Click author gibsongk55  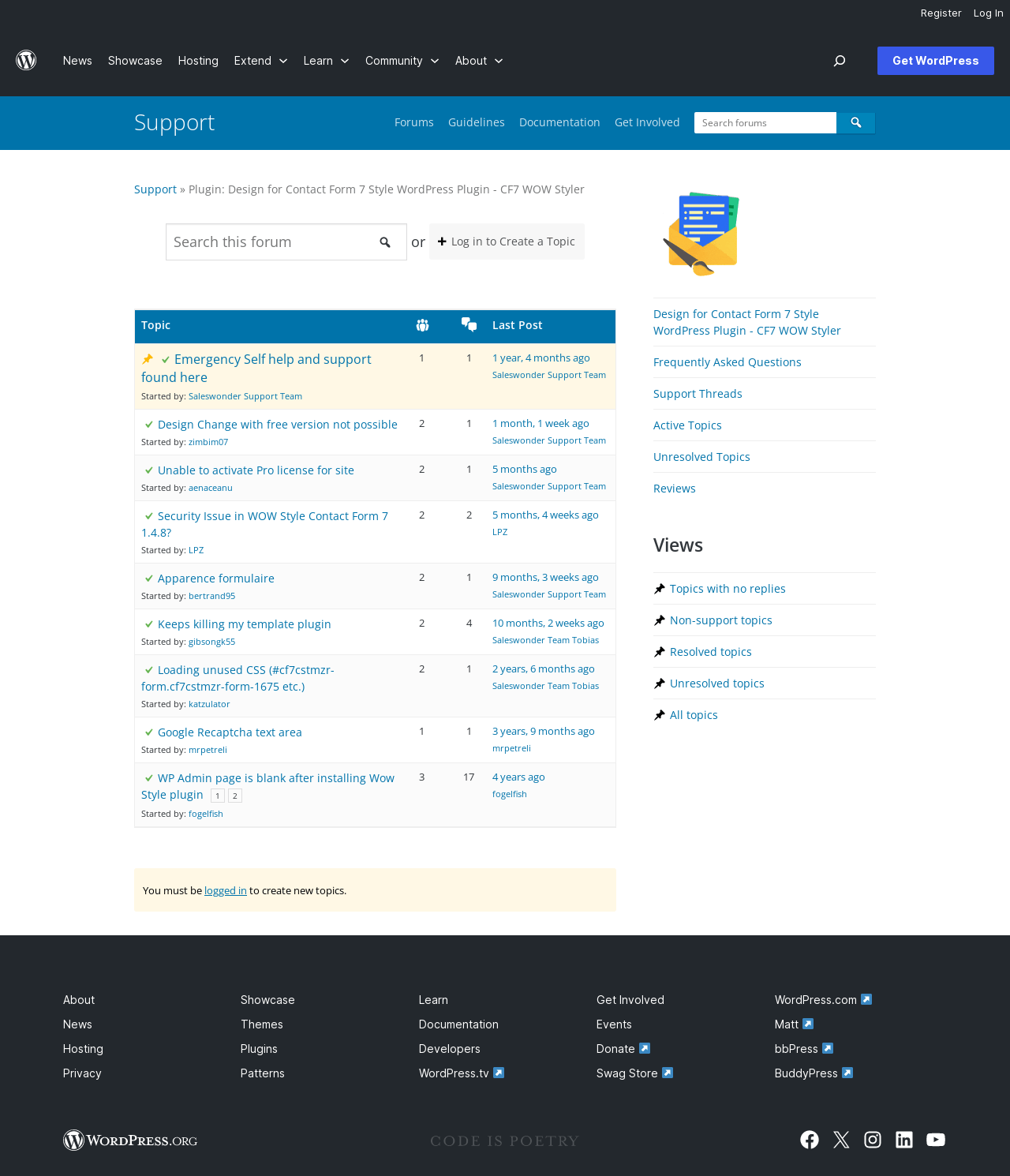211,642
